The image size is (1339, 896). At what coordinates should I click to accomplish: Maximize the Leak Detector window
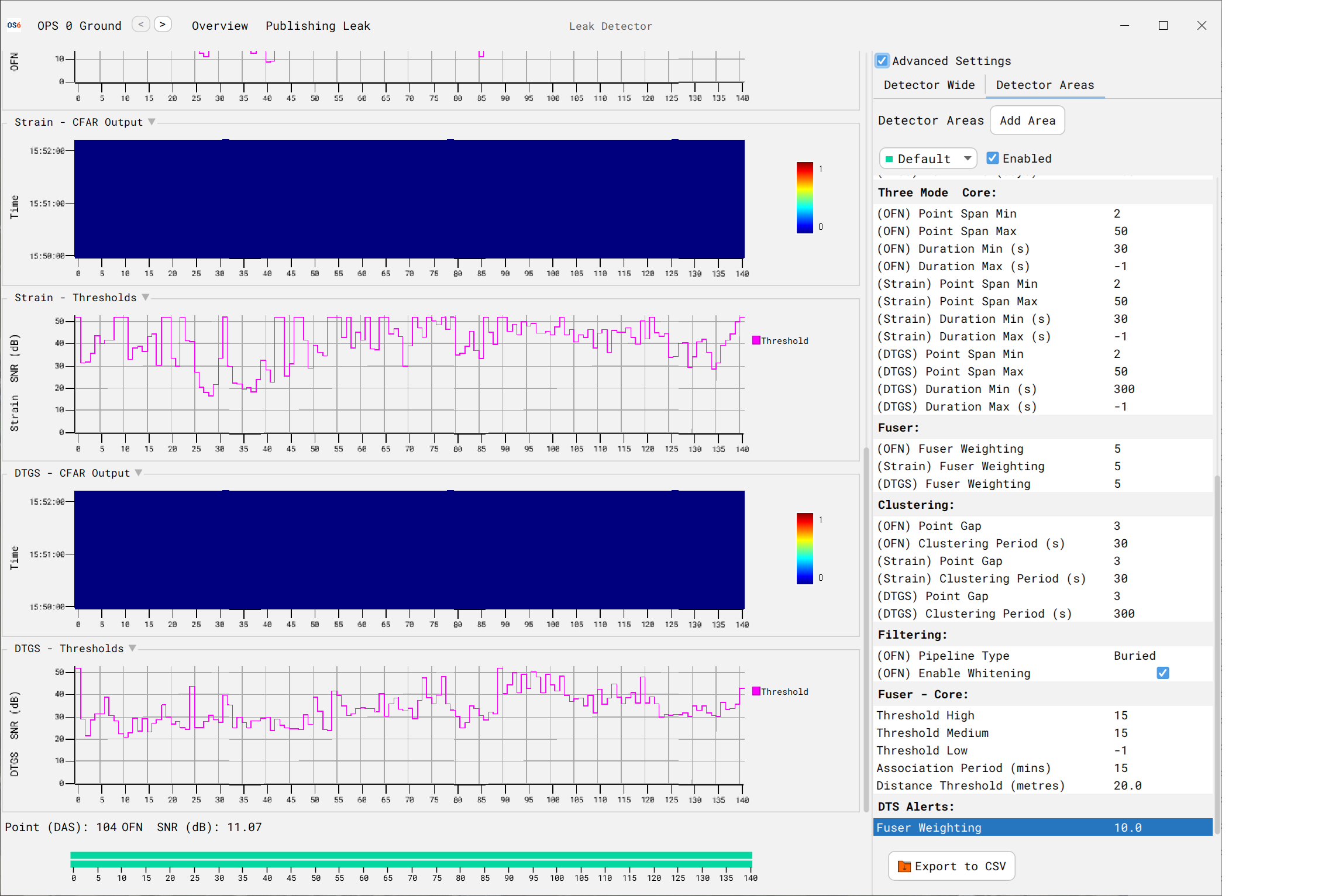click(x=1163, y=26)
